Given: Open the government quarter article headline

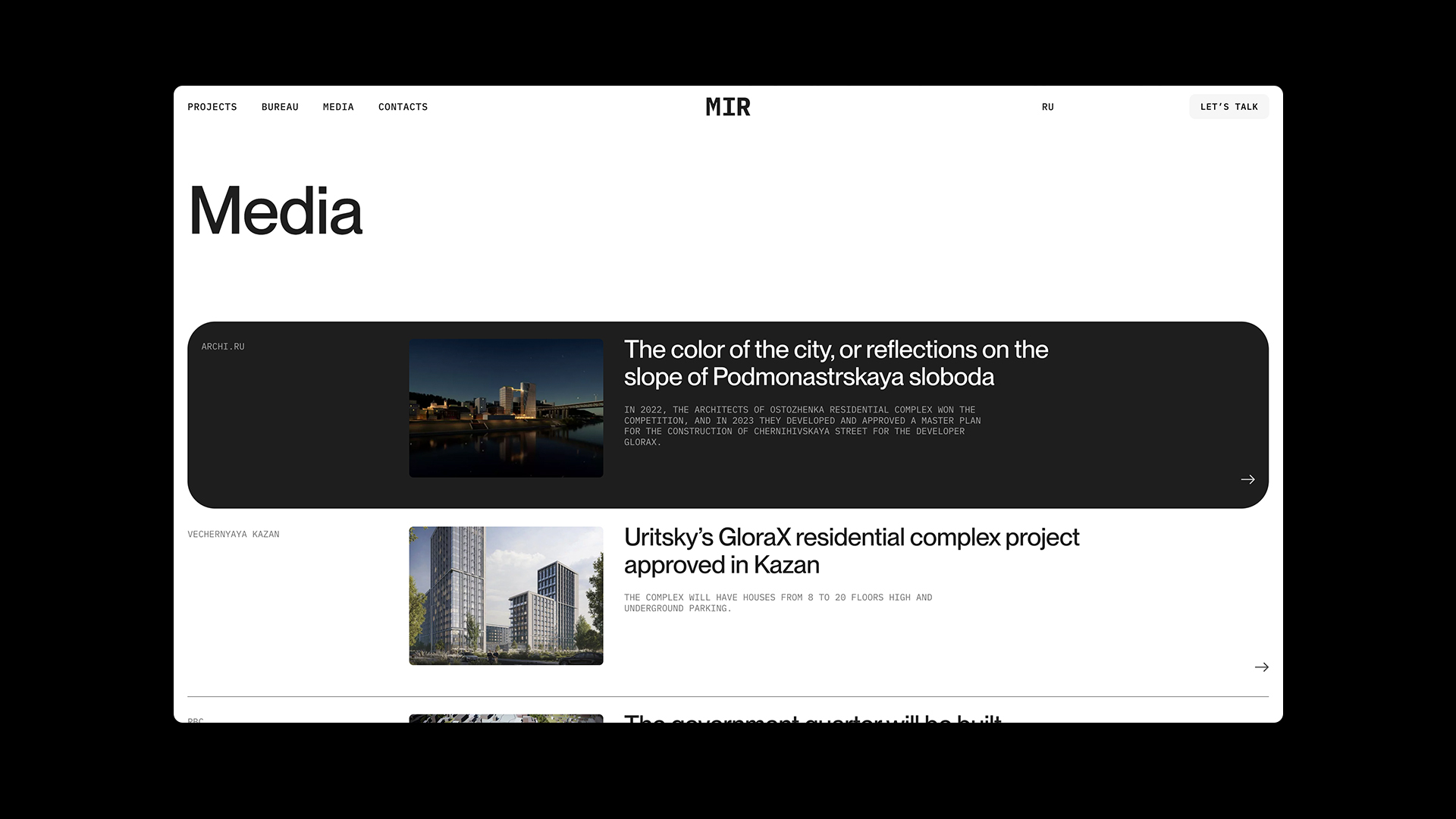Looking at the screenshot, I should pos(812,717).
